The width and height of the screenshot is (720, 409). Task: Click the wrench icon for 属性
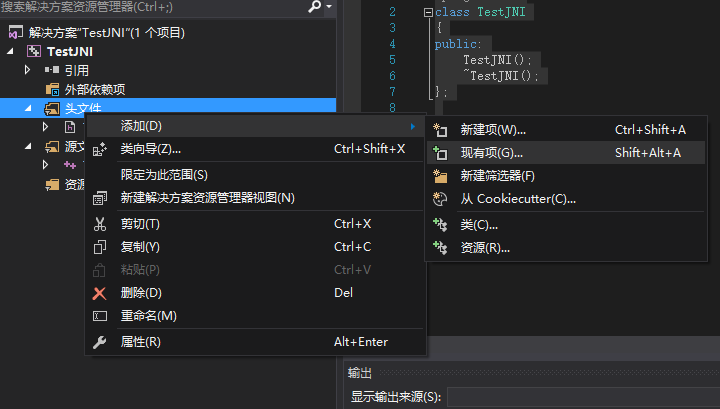pyautogui.click(x=99, y=342)
